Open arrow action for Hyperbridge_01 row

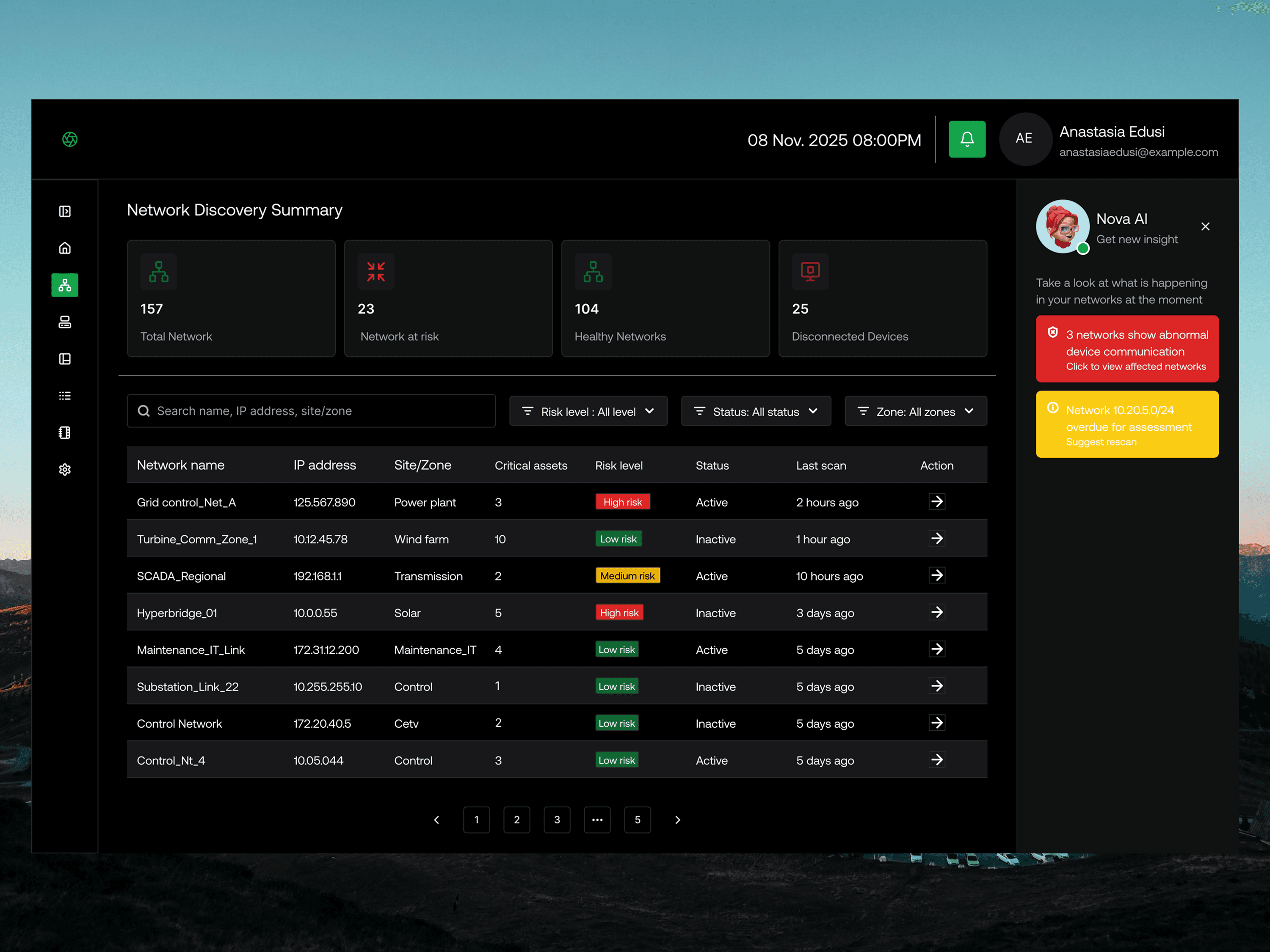coord(936,612)
